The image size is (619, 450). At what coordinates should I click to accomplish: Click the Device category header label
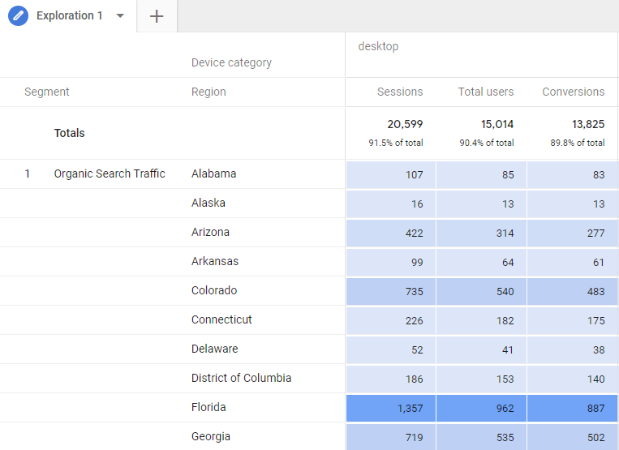pos(231,62)
